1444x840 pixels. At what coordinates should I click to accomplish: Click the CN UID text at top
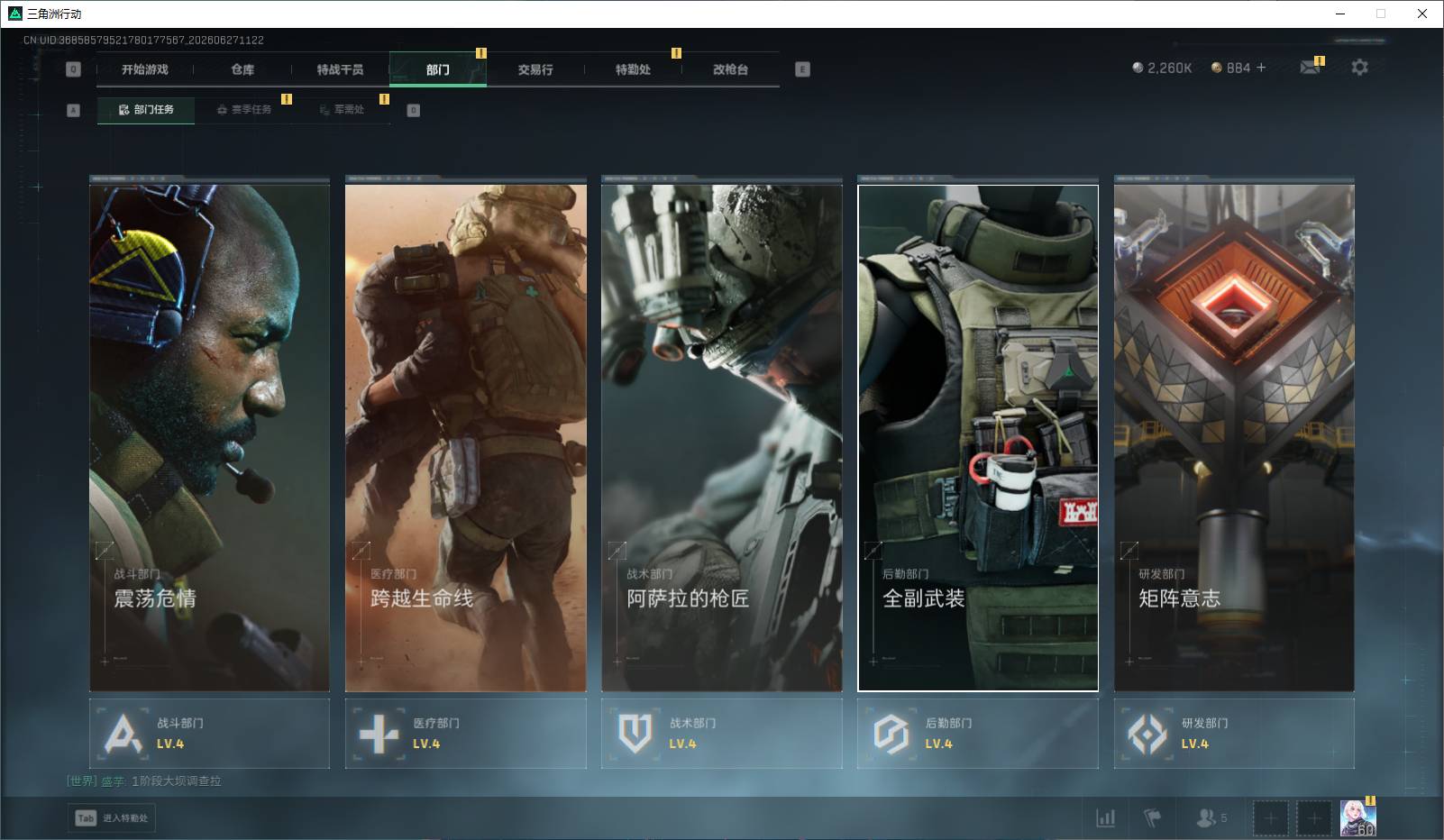143,41
